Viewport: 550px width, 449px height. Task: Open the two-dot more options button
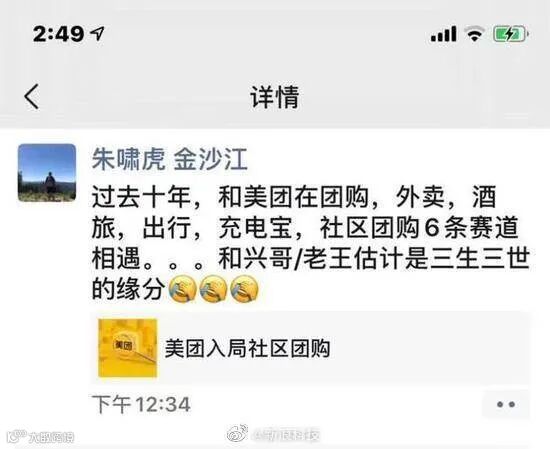pos(506,404)
